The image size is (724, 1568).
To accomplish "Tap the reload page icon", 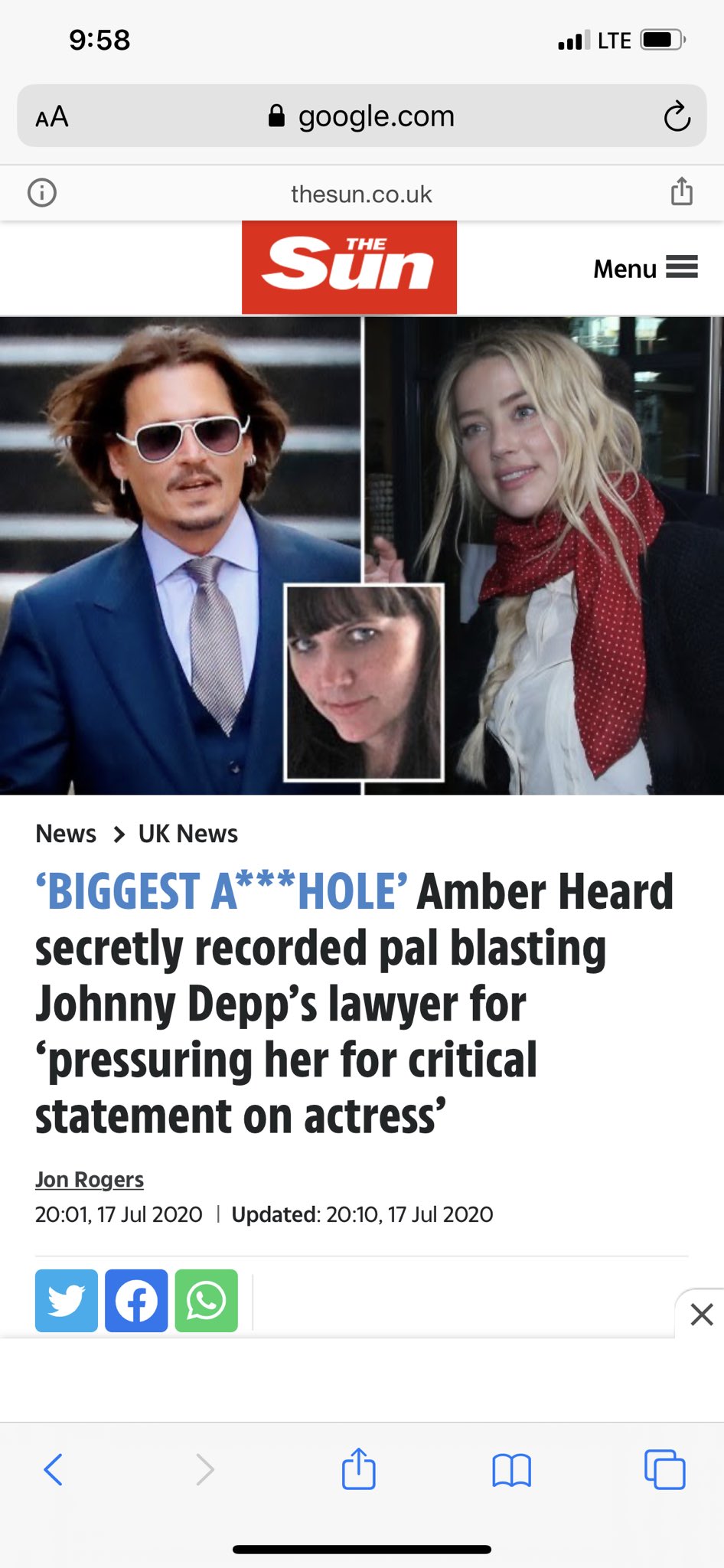I will pos(677,116).
